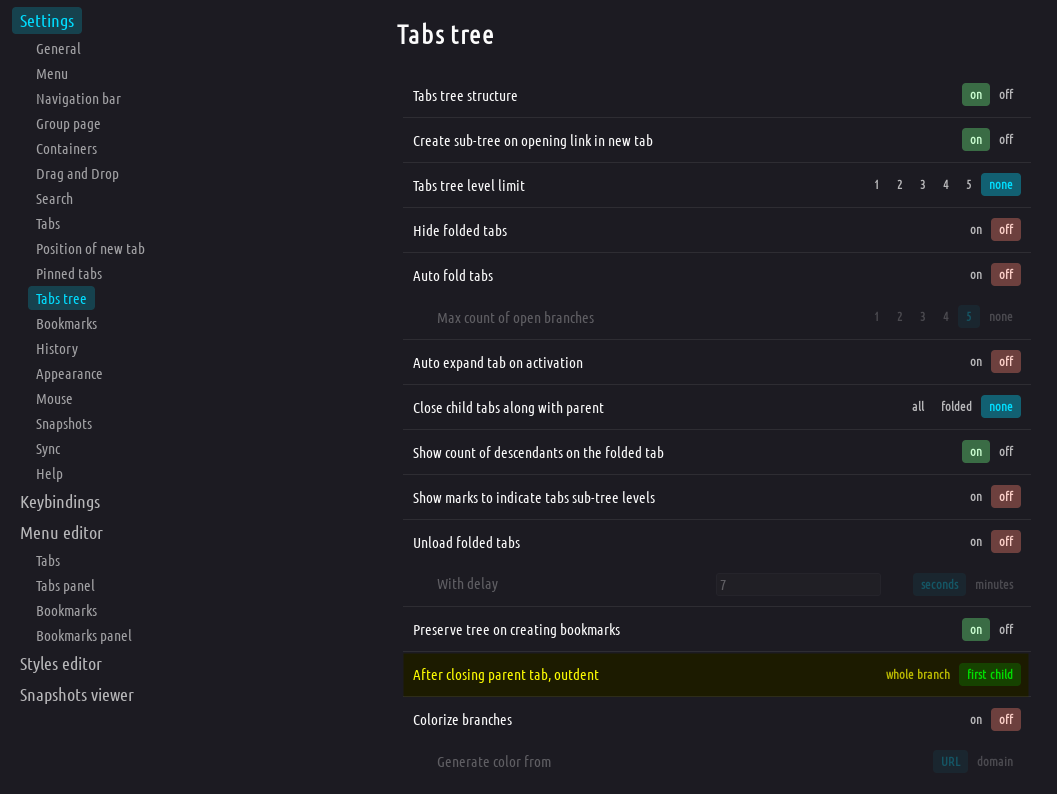Choose 'all' for Close child tabs along with parent

[x=918, y=406]
